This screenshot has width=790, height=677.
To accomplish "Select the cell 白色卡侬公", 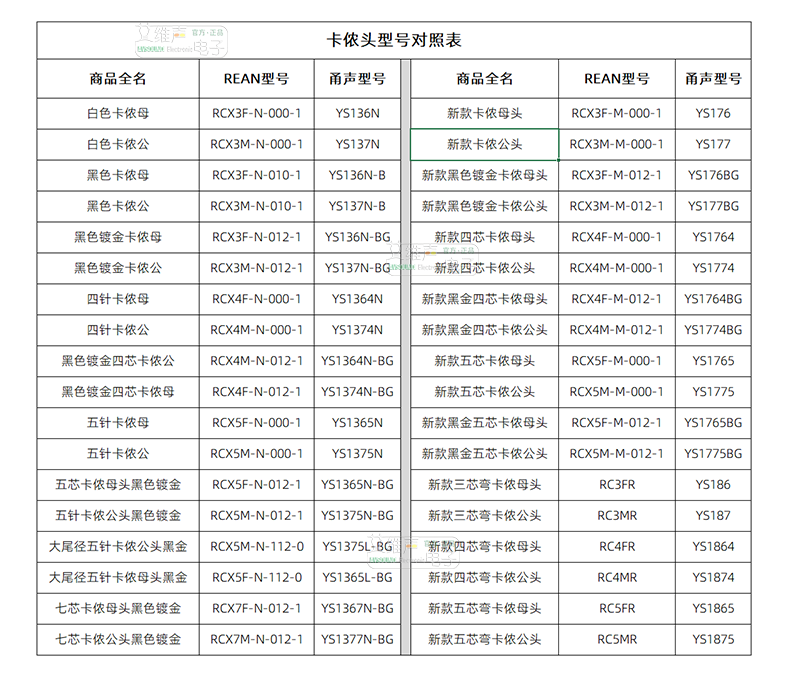I will tap(118, 145).
